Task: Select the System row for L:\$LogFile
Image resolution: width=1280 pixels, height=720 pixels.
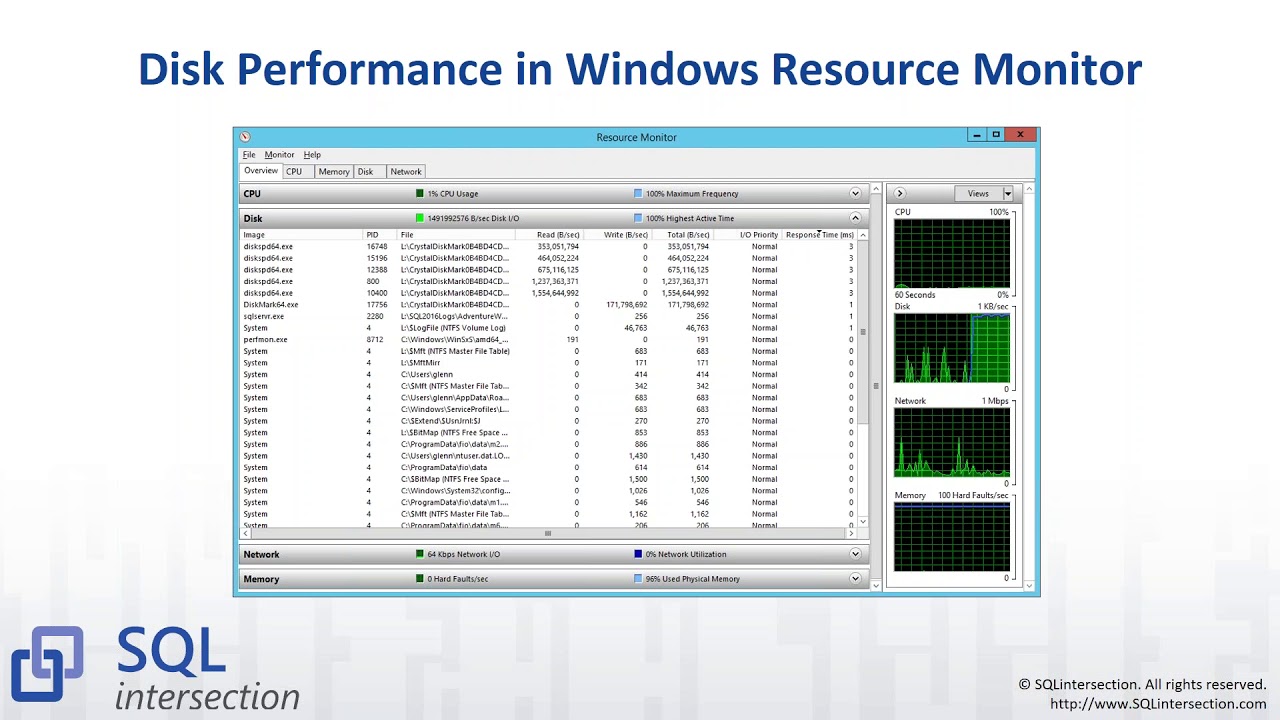Action: 548,328
